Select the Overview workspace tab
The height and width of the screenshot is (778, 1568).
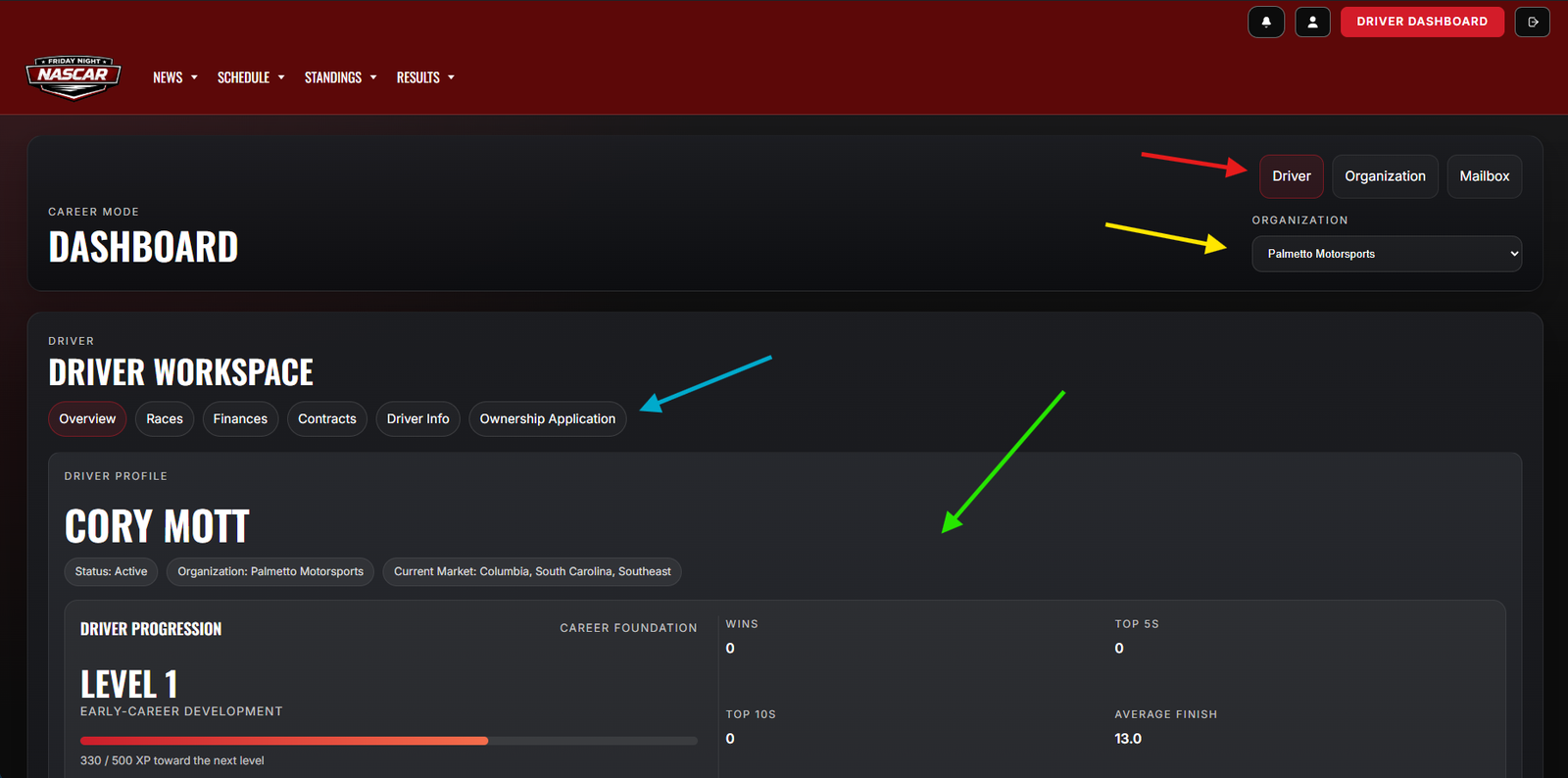pyautogui.click(x=87, y=418)
